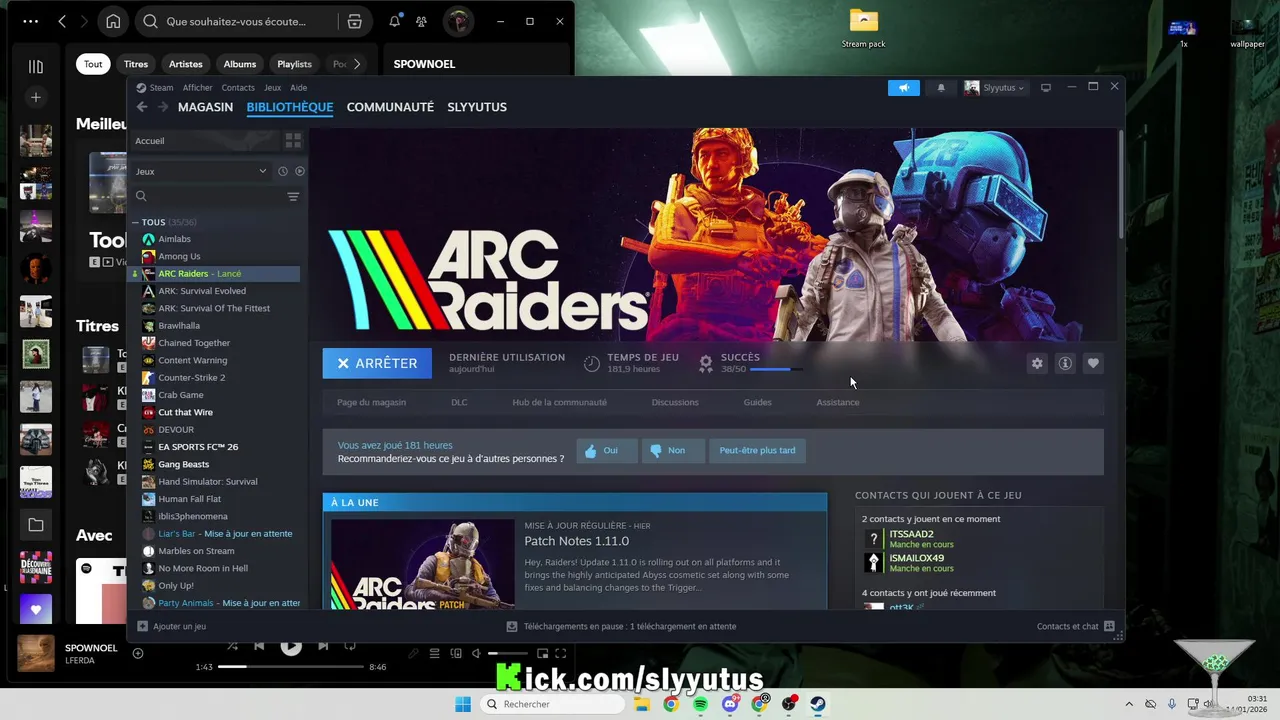Open Spotify library sidebar icon

pos(36,67)
